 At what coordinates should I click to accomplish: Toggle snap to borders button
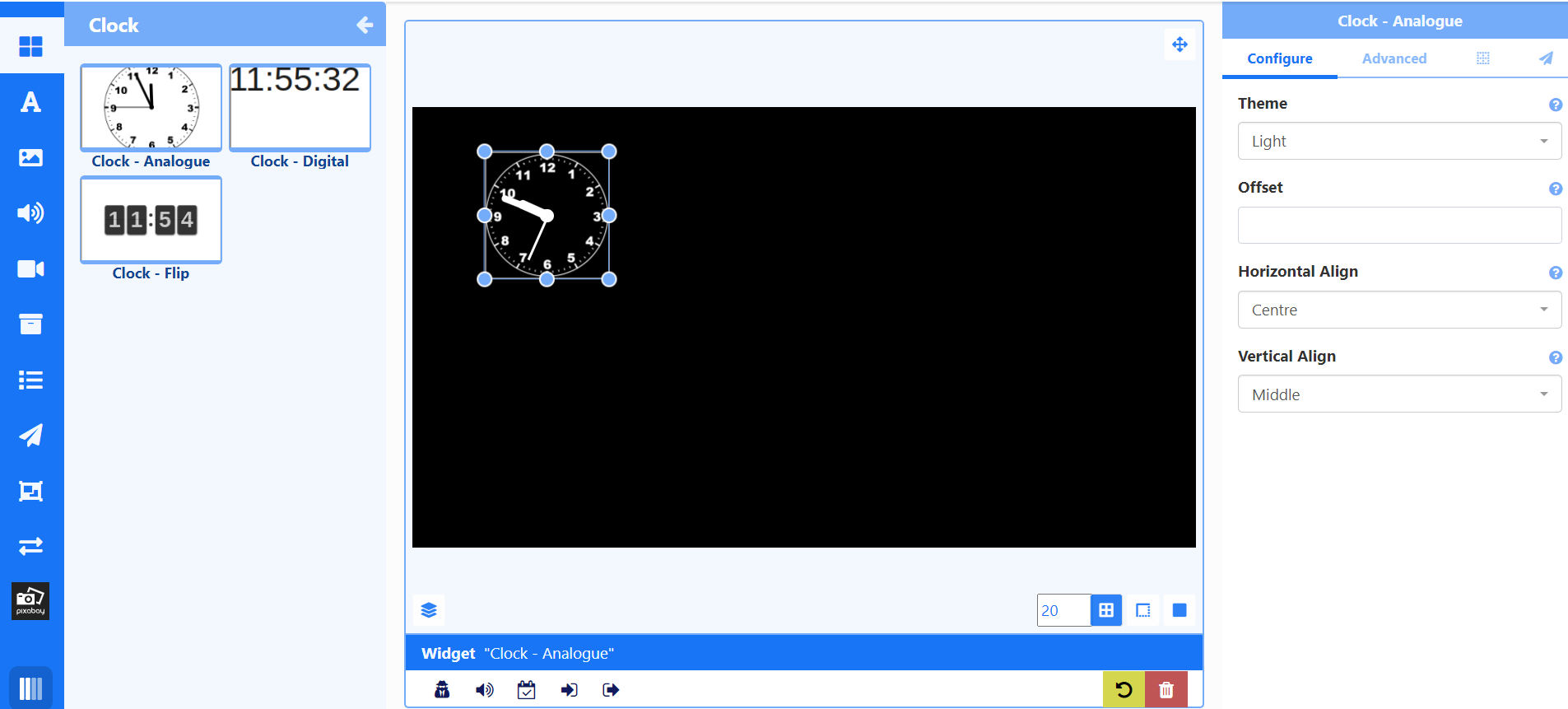1143,610
